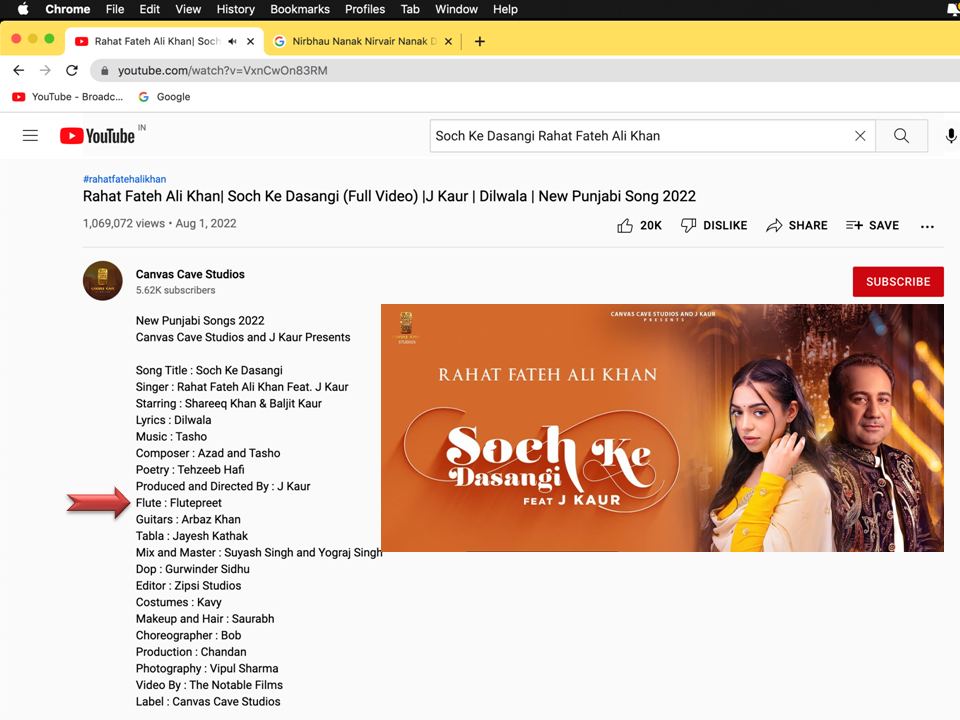Open more actions three-dot menu
This screenshot has width=960, height=720.
(927, 226)
